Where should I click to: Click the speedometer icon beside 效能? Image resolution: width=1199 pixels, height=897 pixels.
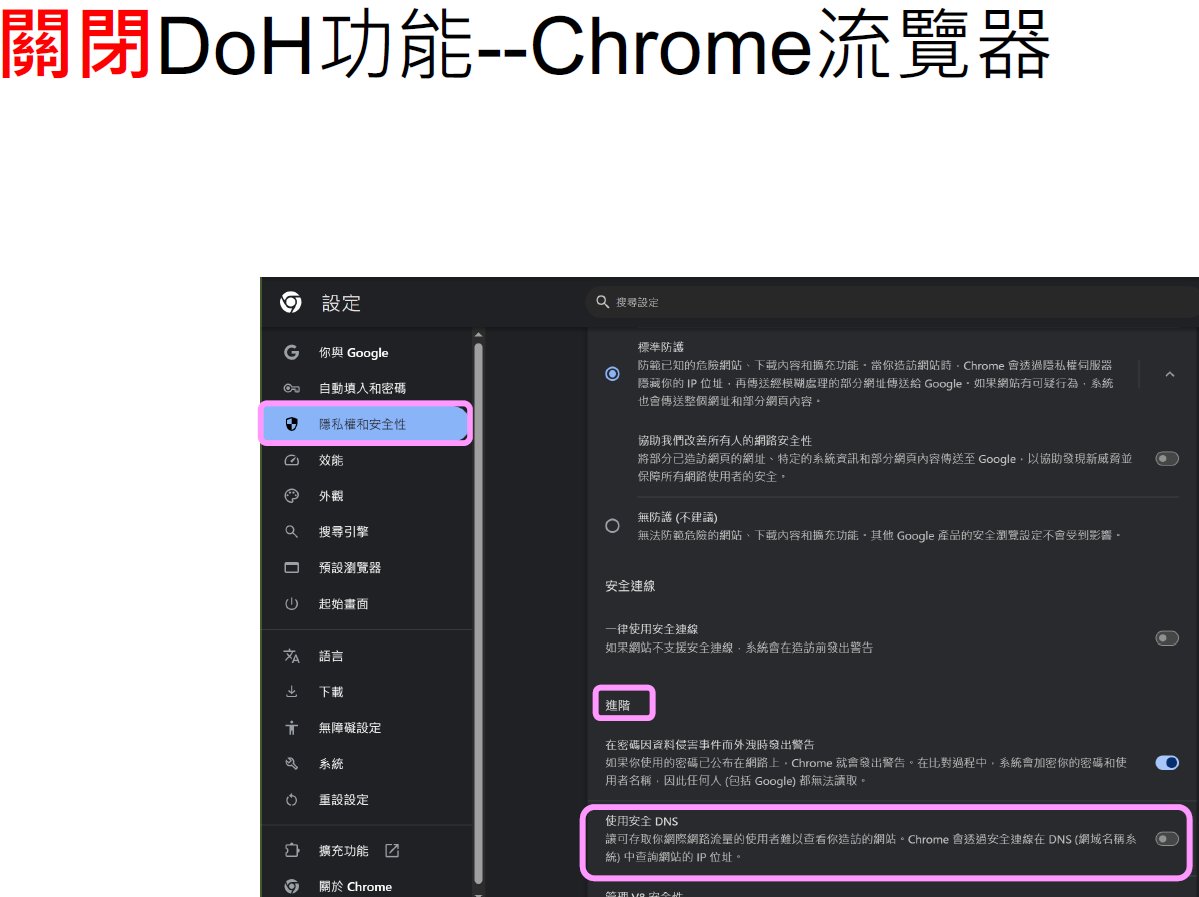pyautogui.click(x=292, y=460)
